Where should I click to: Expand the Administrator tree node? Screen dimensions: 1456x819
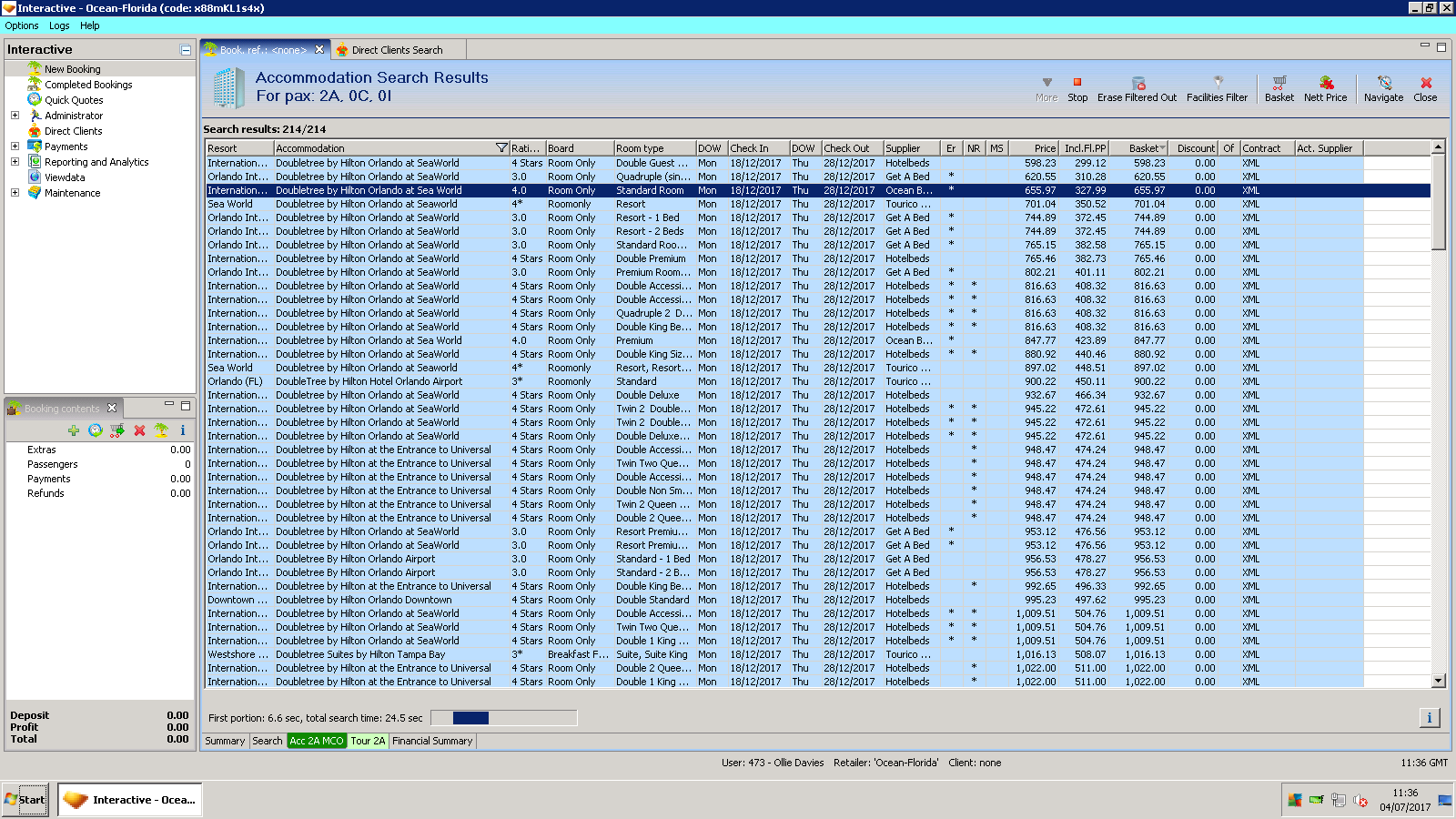point(15,116)
